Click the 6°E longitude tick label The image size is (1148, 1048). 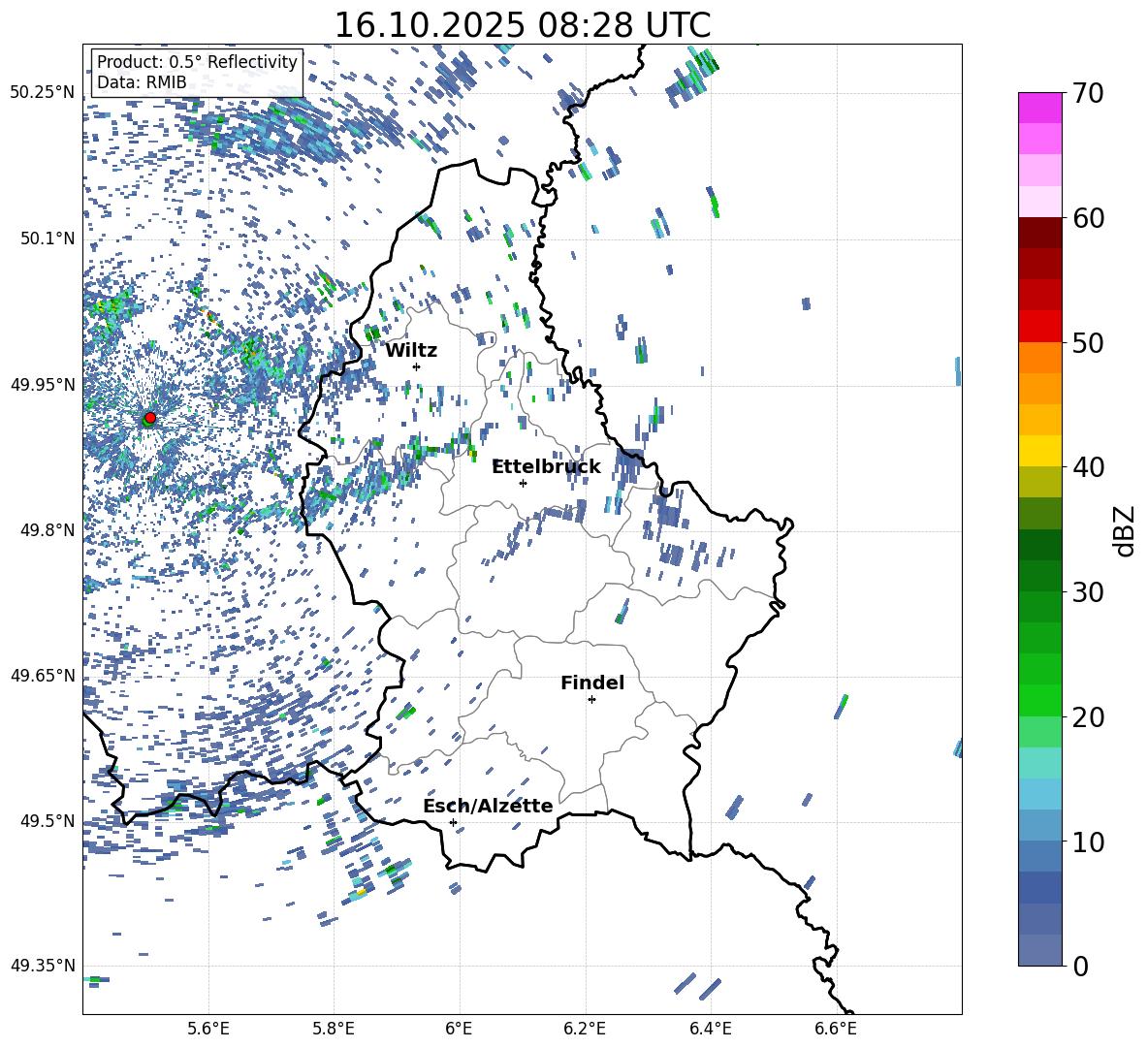pyautogui.click(x=460, y=1029)
